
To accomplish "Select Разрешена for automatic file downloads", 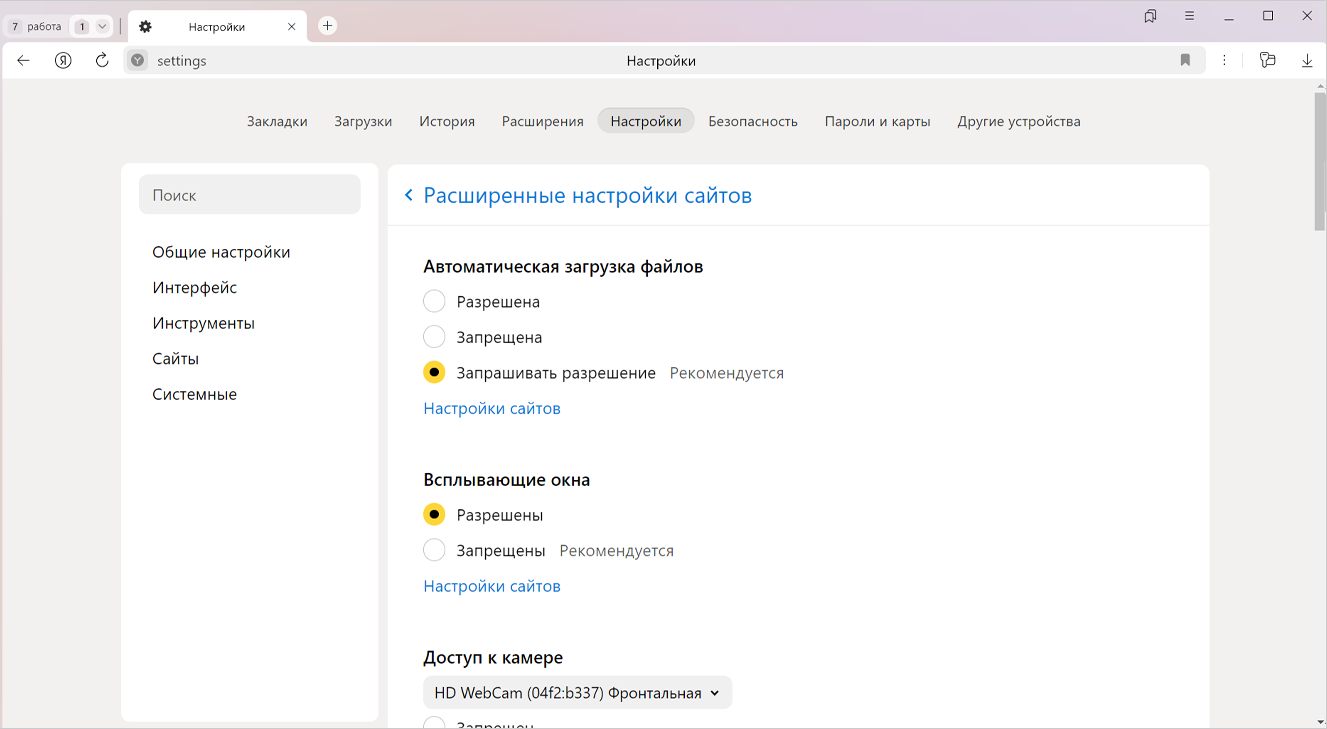I will tap(434, 301).
